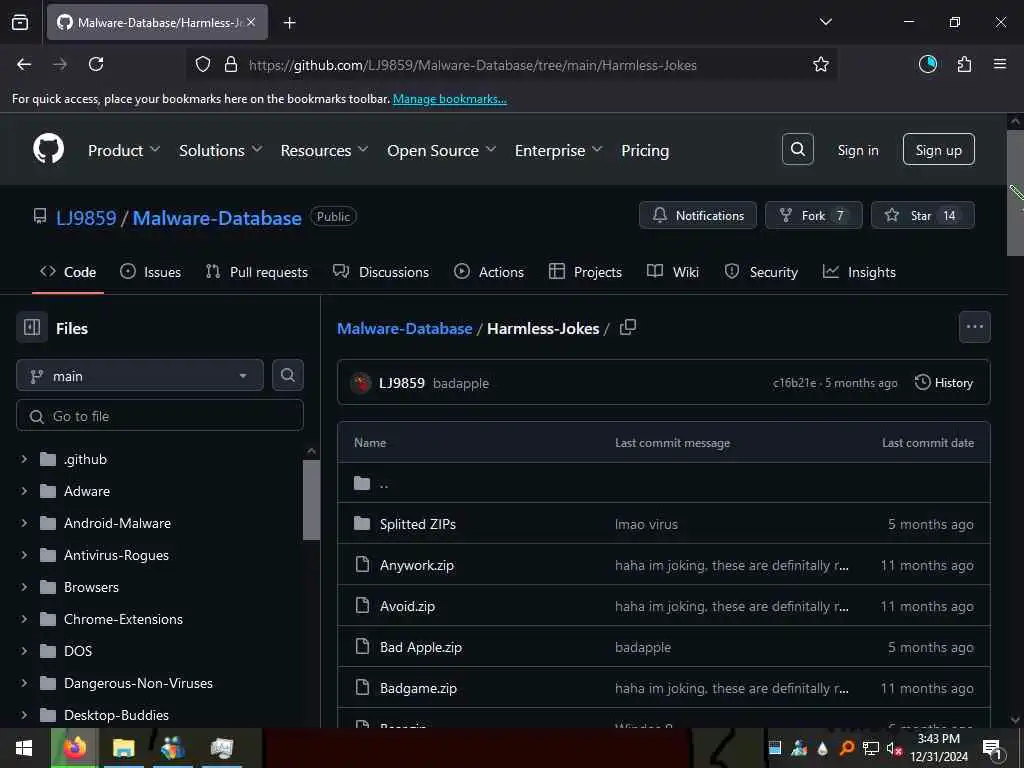
Task: Copy path icon next to Harmless-Jokes
Action: pyautogui.click(x=628, y=328)
